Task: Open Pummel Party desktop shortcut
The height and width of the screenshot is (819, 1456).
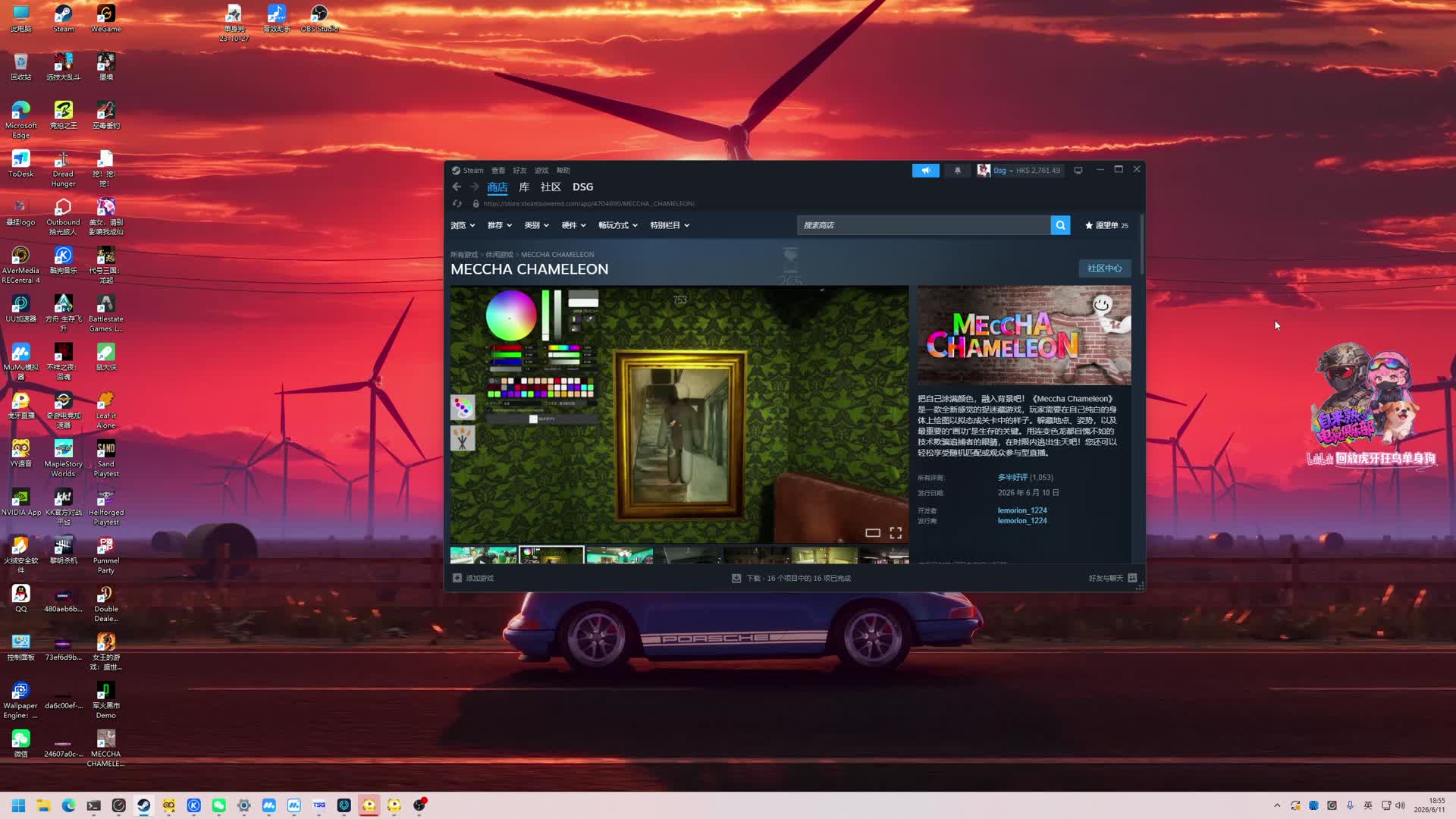Action: 106,555
